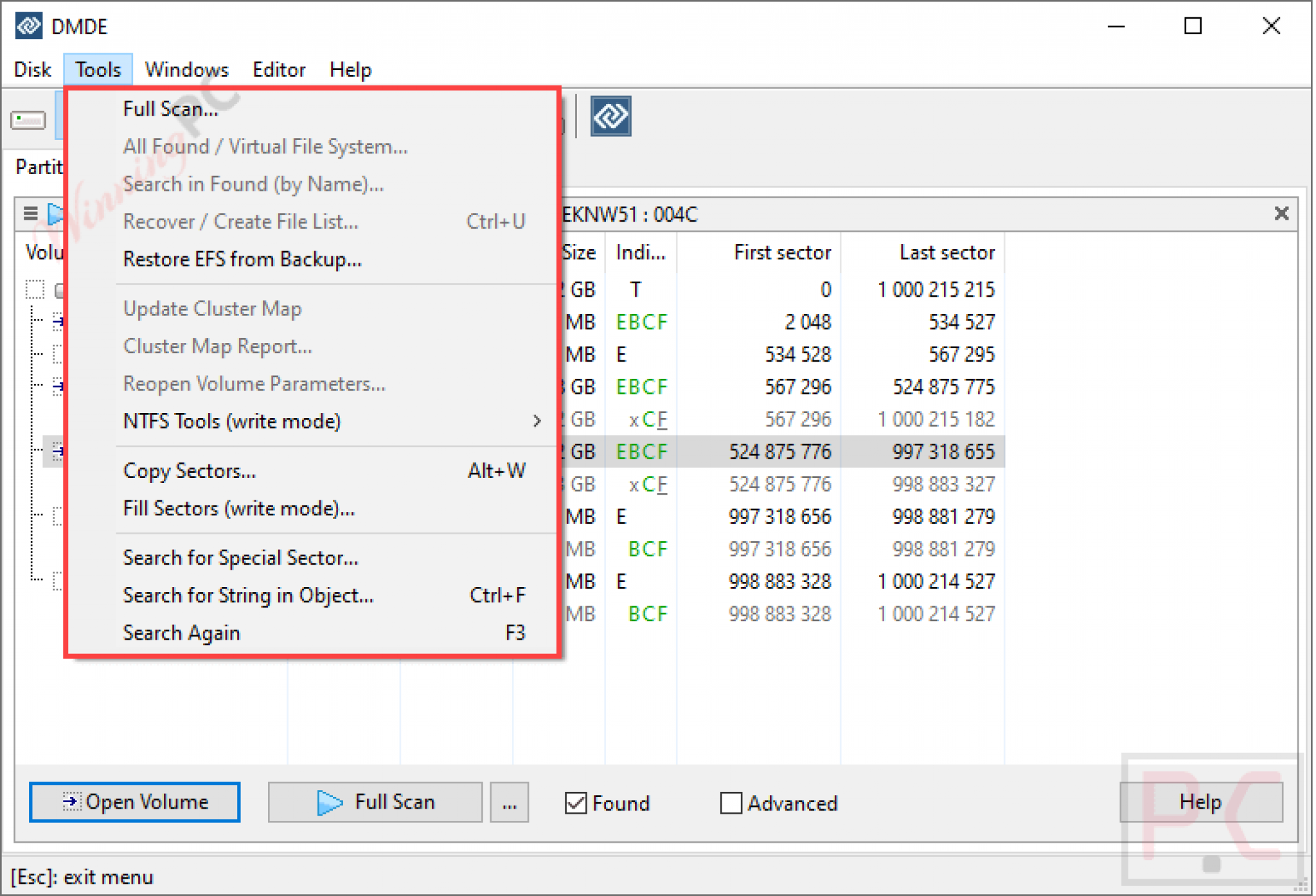Close the partitions panel with the X
Screen dimensions: 1316x896
coord(1281,213)
